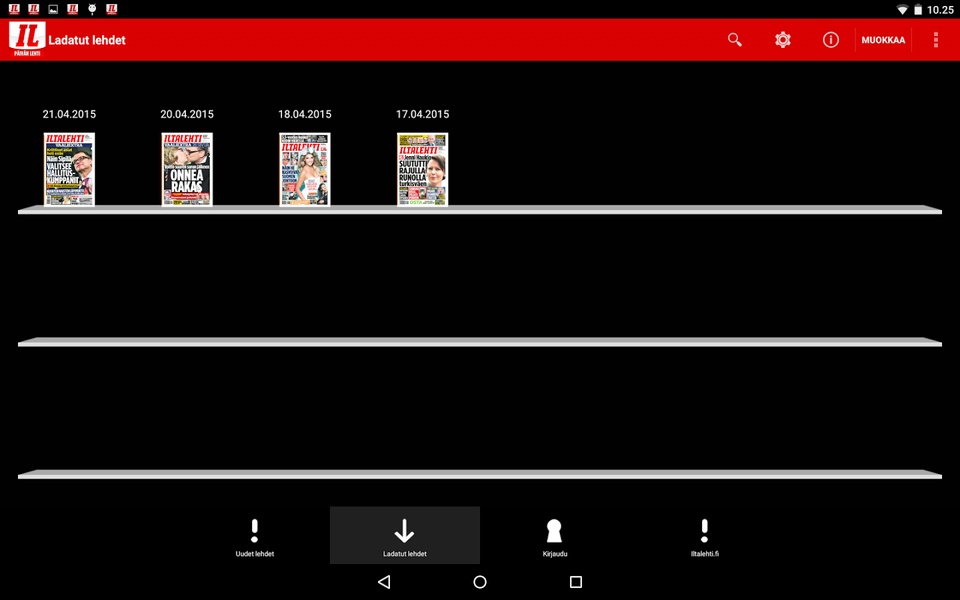Click the Ladatut lehdet header title
This screenshot has width=960, height=600.
click(x=87, y=40)
